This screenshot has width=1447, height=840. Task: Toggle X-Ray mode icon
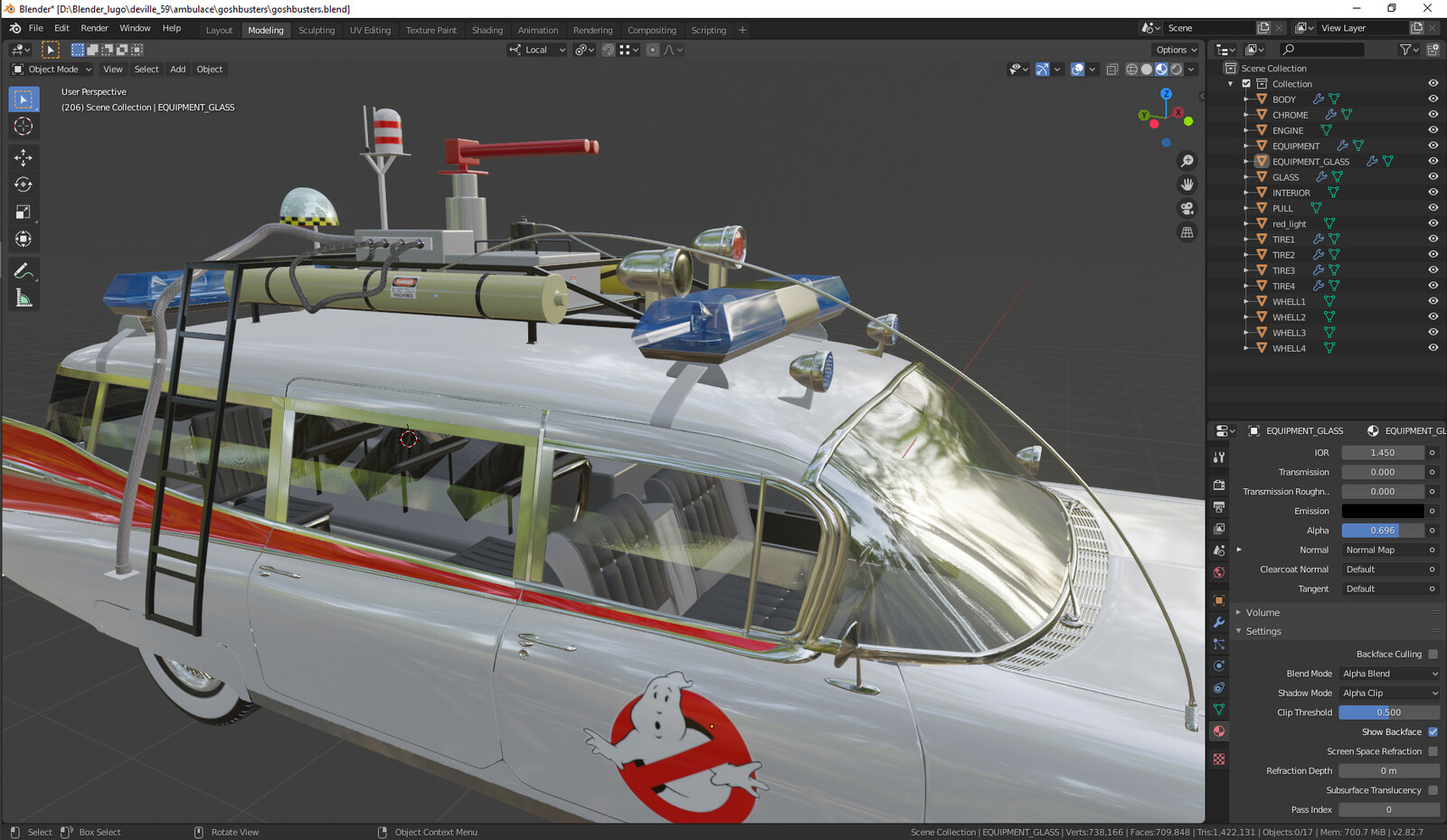(x=1112, y=69)
